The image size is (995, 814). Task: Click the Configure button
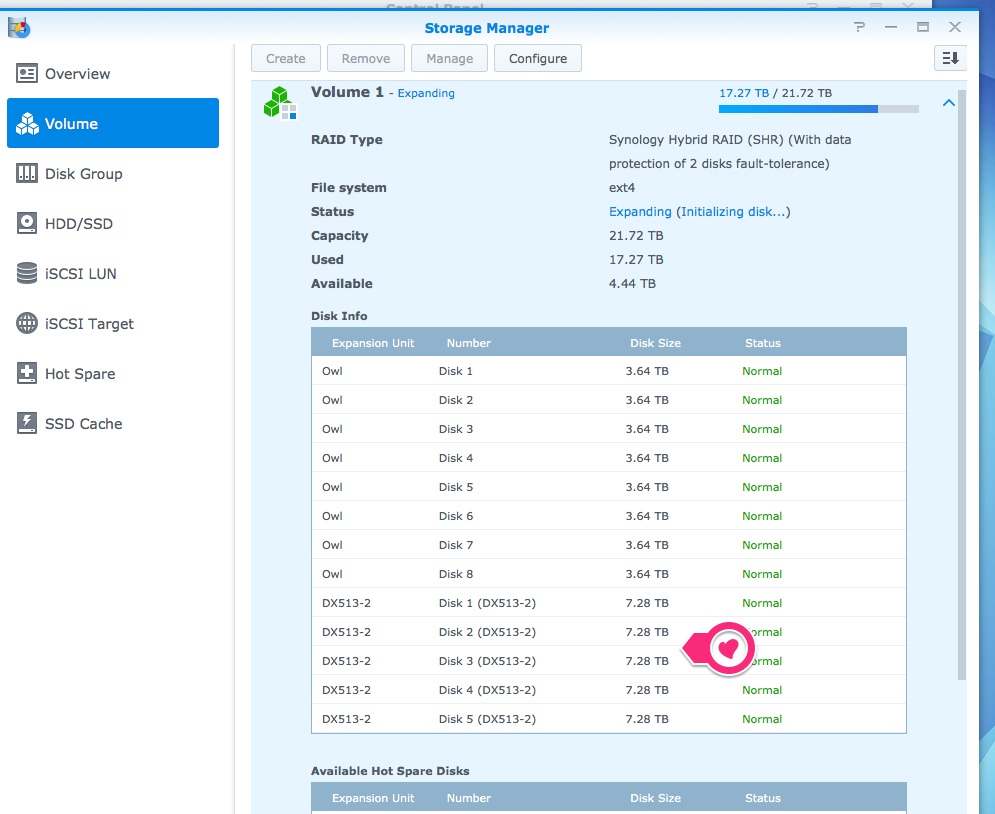[537, 58]
